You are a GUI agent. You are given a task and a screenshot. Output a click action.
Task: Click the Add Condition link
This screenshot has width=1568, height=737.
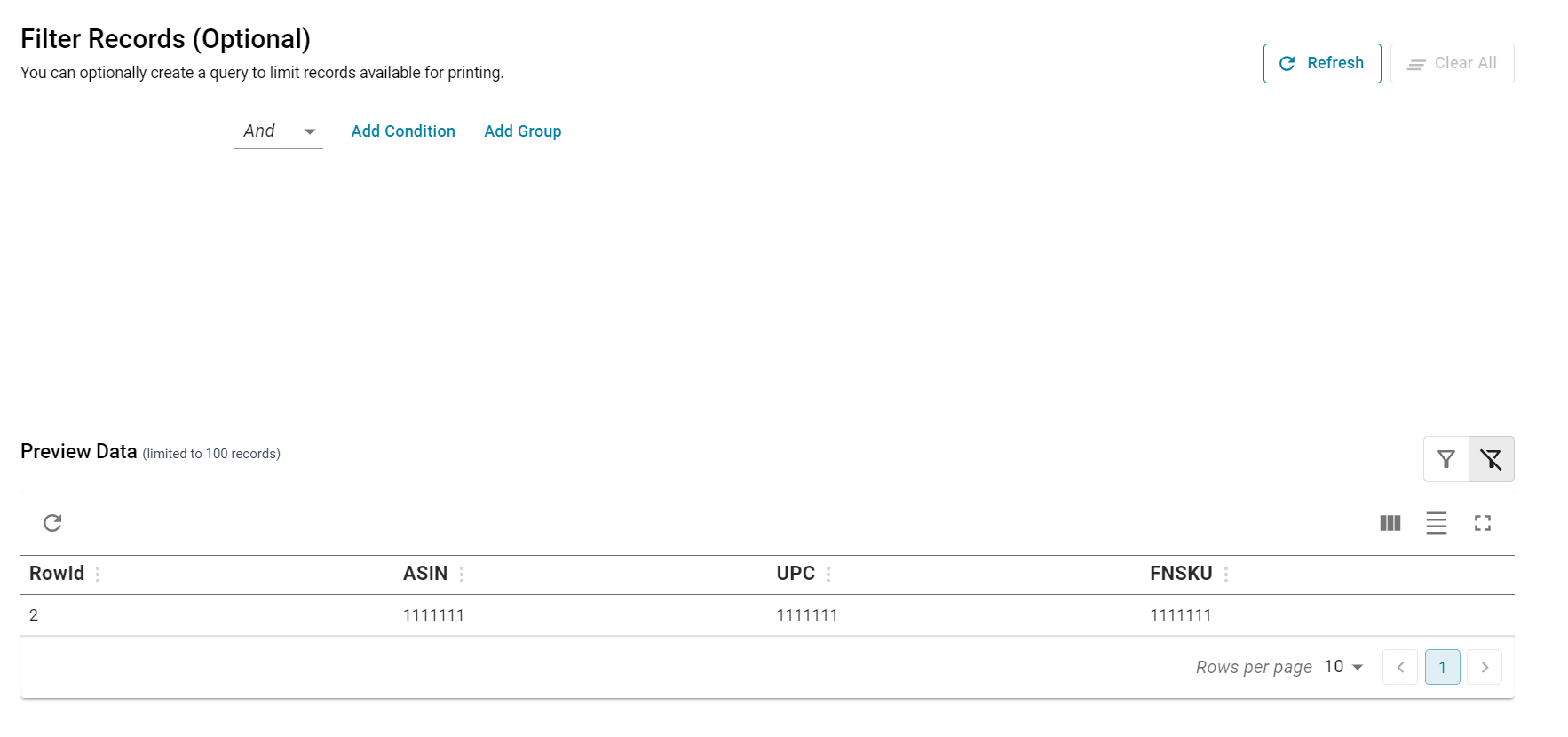tap(403, 131)
